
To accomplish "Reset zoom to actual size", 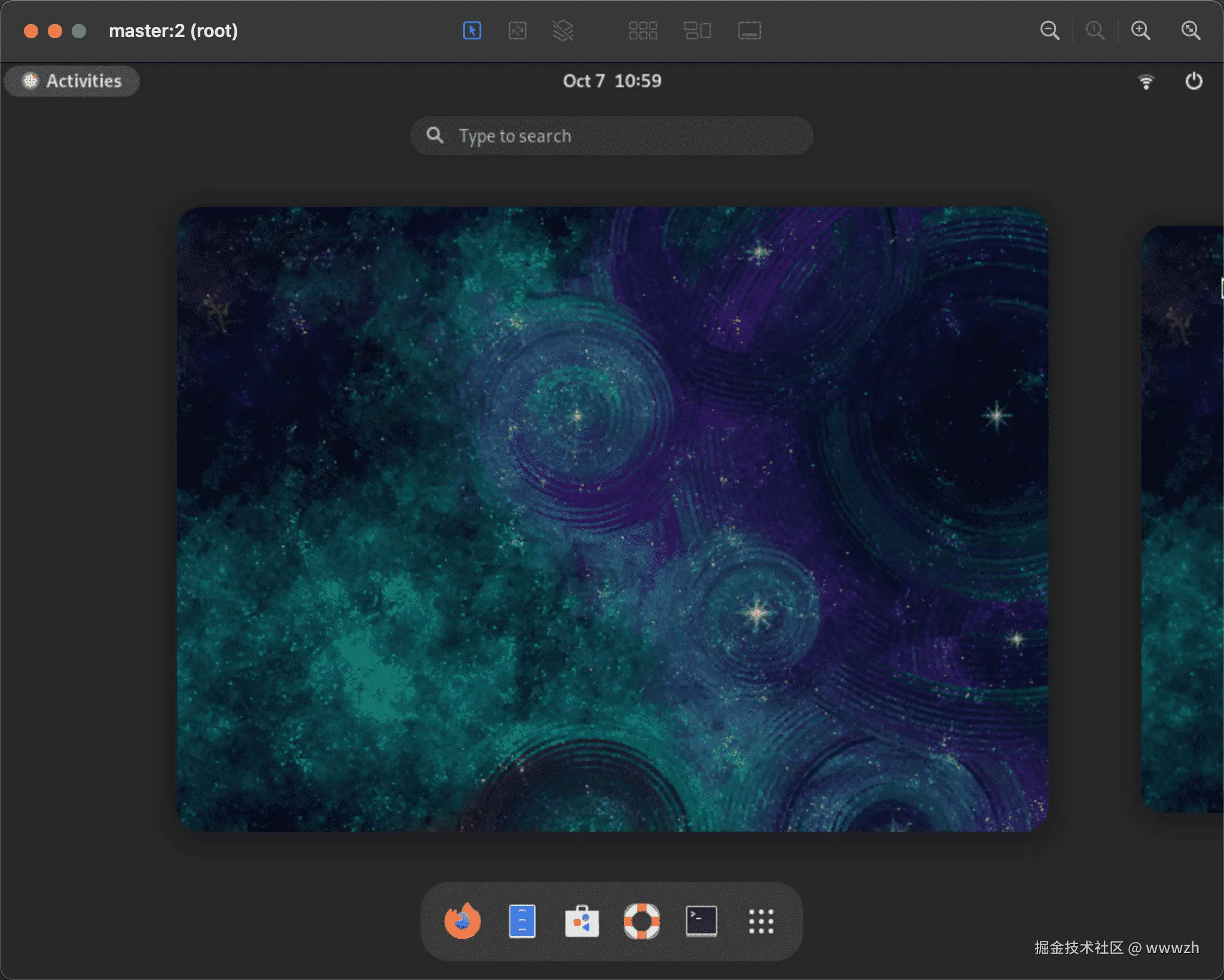I will tap(1095, 30).
